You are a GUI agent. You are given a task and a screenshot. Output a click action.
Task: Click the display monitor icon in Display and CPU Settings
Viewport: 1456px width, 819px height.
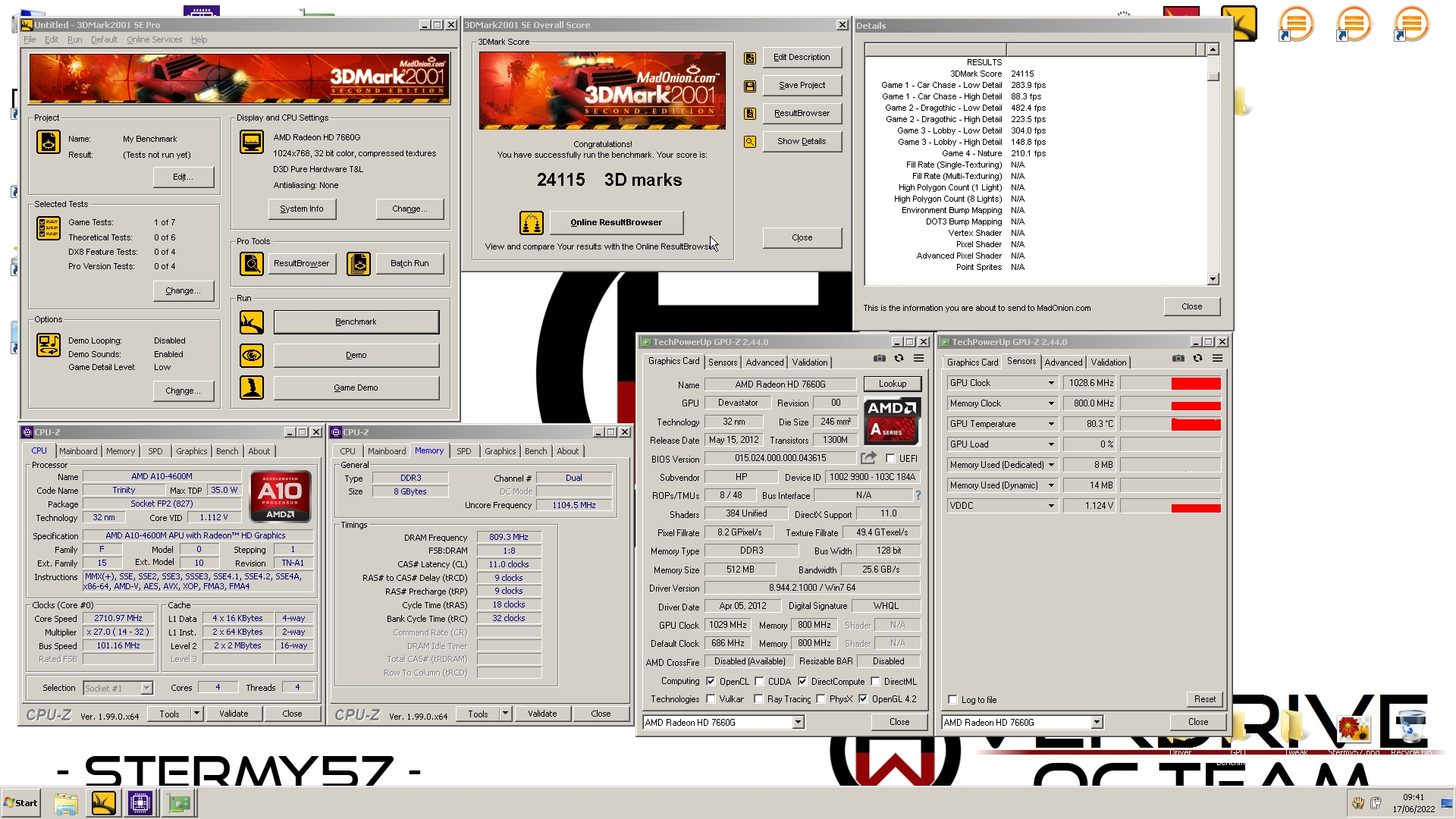(x=252, y=142)
